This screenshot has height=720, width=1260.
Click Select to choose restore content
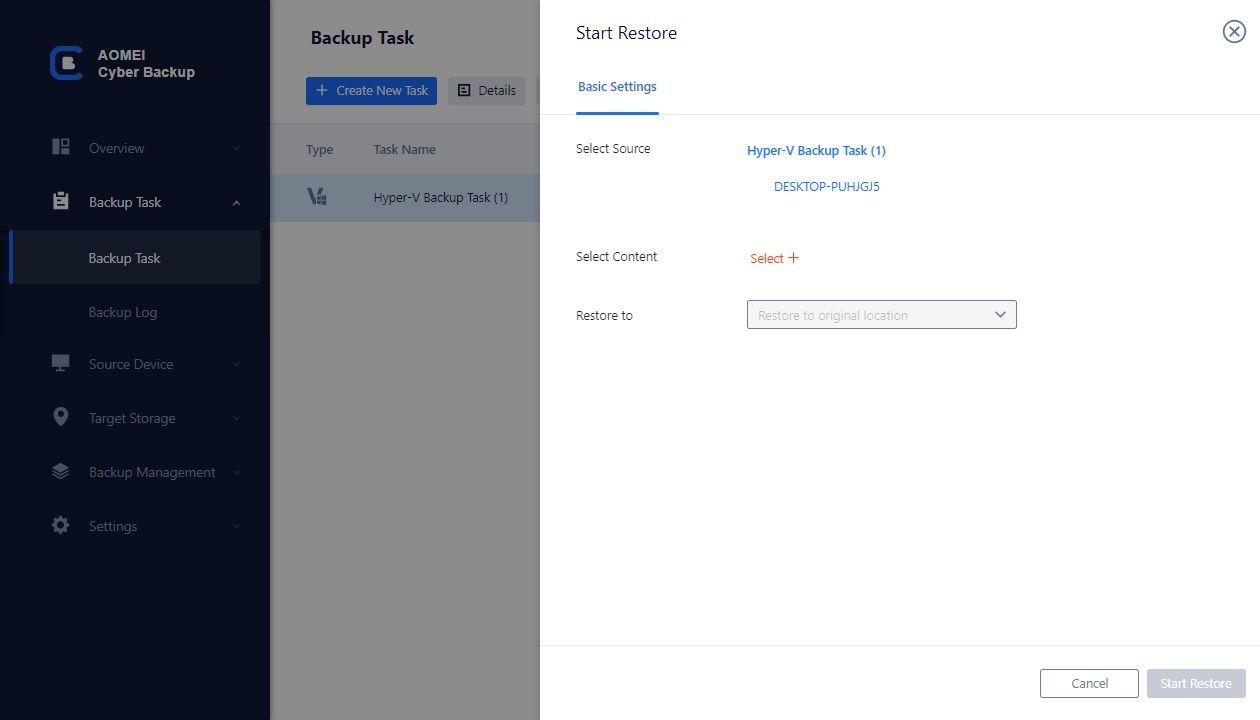774,258
